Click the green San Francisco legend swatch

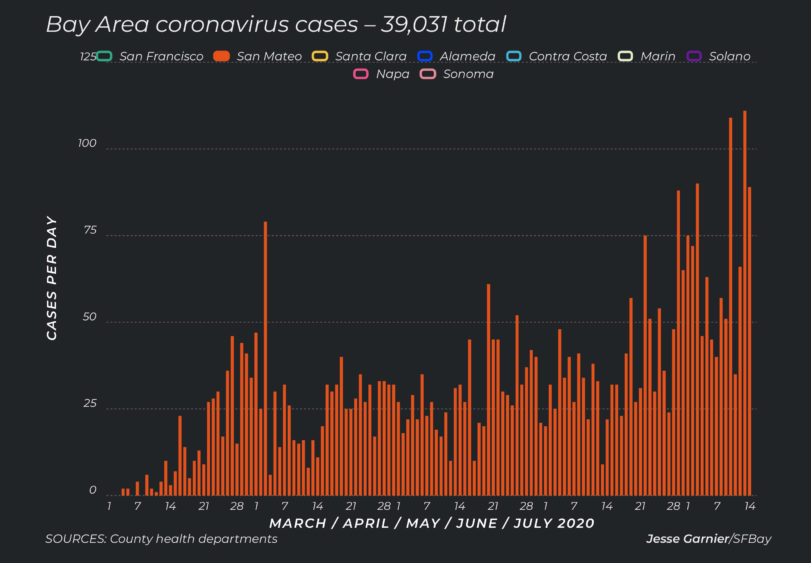[x=104, y=57]
